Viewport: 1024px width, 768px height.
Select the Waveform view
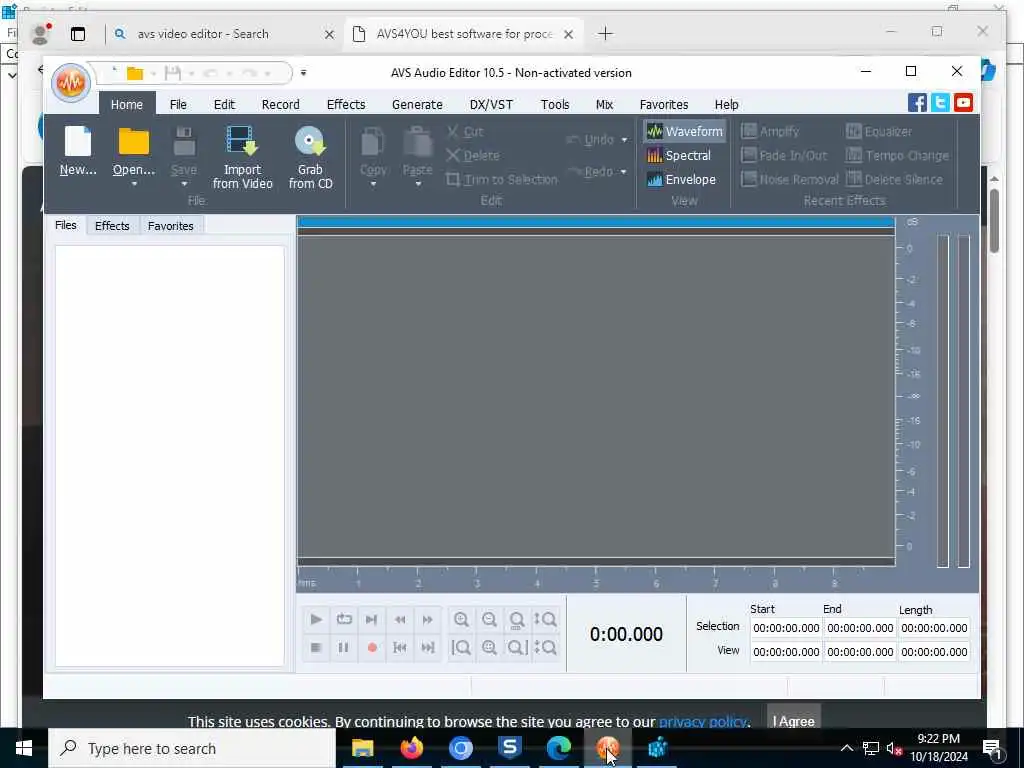(x=684, y=131)
